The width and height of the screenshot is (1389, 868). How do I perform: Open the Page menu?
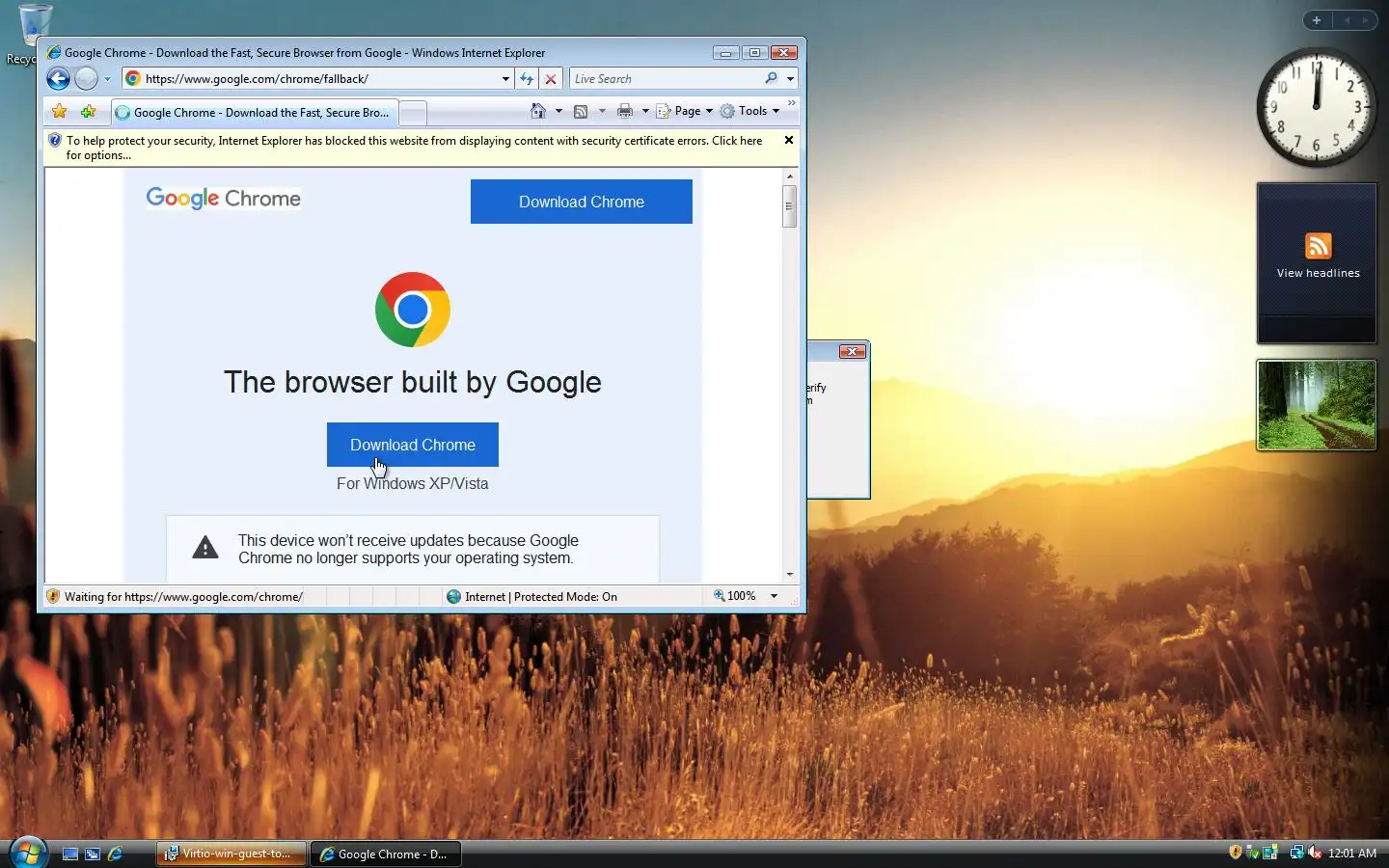[x=685, y=111]
